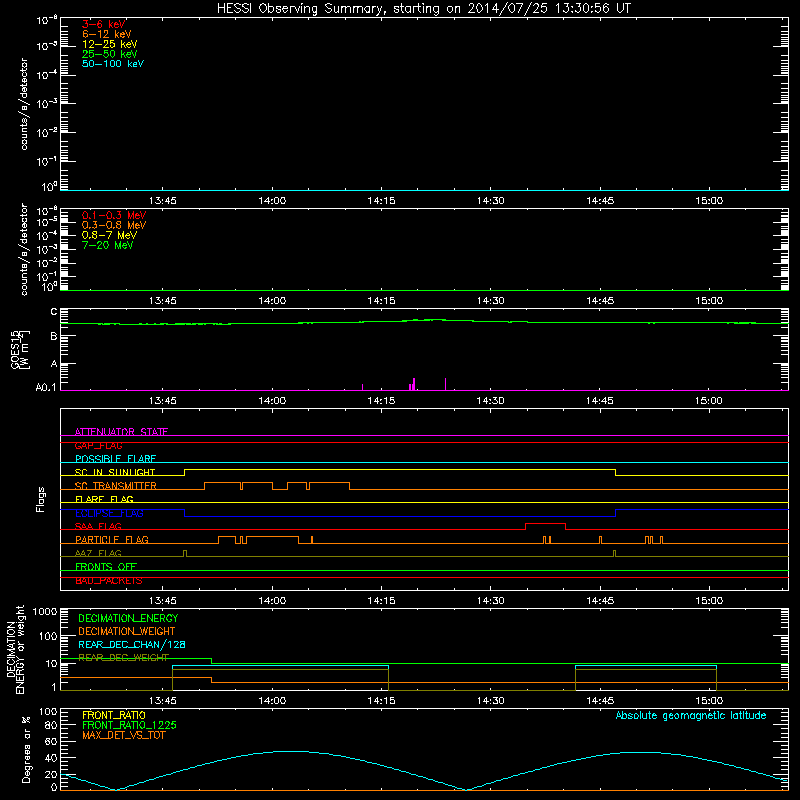800x800 pixels.
Task: Click the REAR_DEC_WEIGHT legend label
Action: [x=123, y=658]
